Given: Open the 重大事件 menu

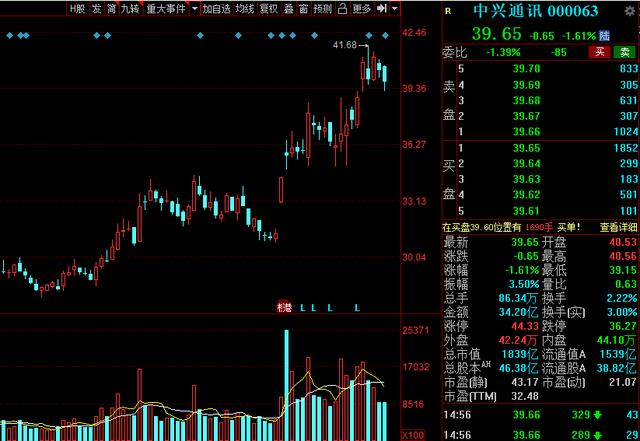Looking at the screenshot, I should (x=166, y=9).
